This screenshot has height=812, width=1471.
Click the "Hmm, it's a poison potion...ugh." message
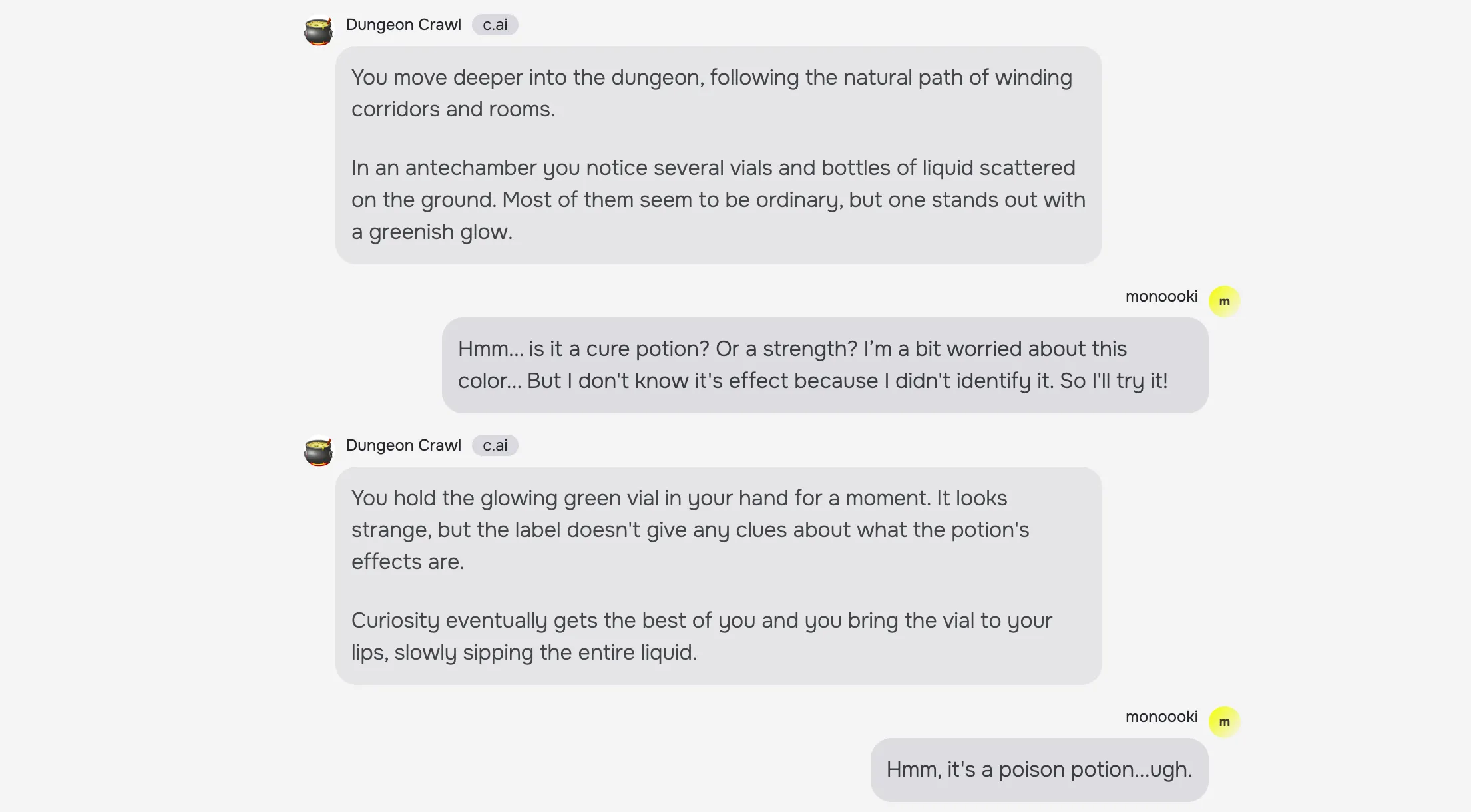pos(1039,770)
